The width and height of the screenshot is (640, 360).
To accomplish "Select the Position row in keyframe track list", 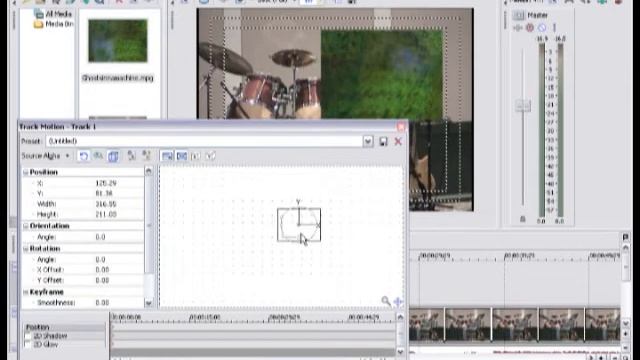I will 64,327.
